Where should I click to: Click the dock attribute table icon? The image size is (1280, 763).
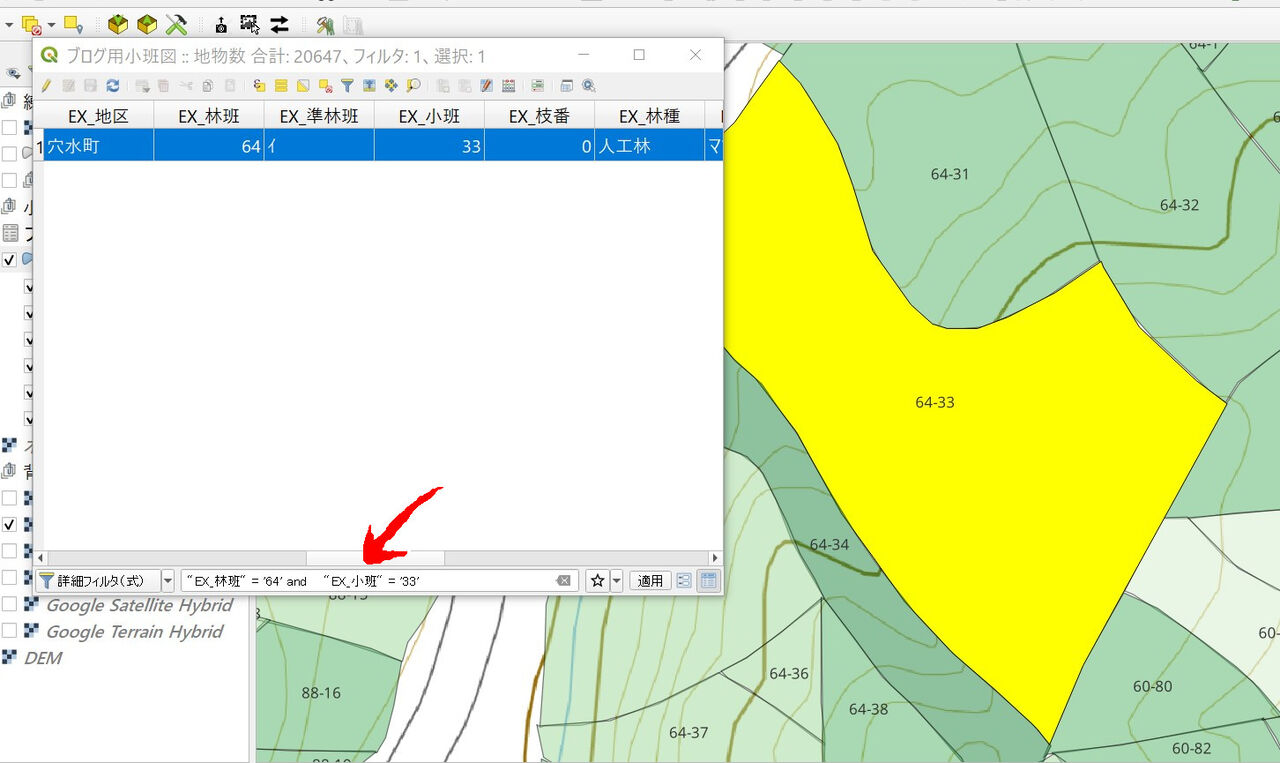567,86
